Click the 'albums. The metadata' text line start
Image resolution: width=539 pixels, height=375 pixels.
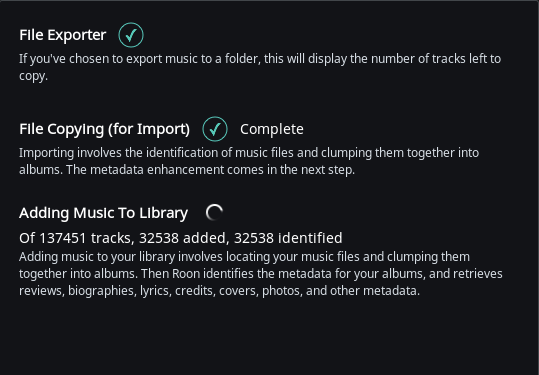pos(81,169)
